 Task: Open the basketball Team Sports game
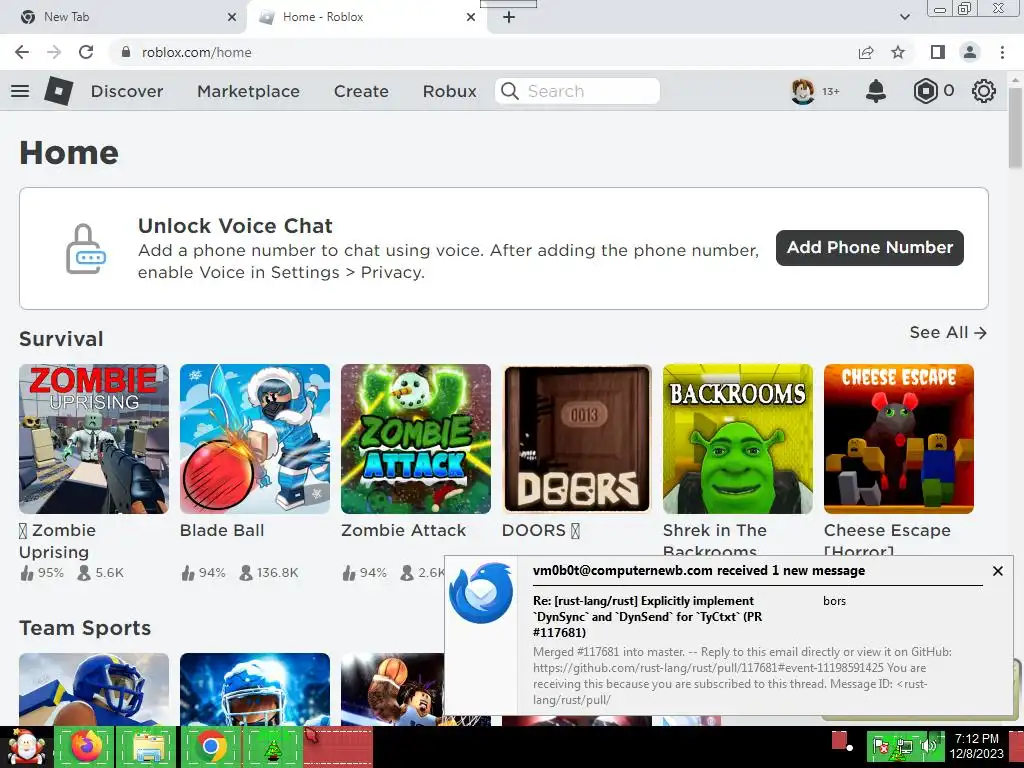pyautogui.click(x=392, y=689)
